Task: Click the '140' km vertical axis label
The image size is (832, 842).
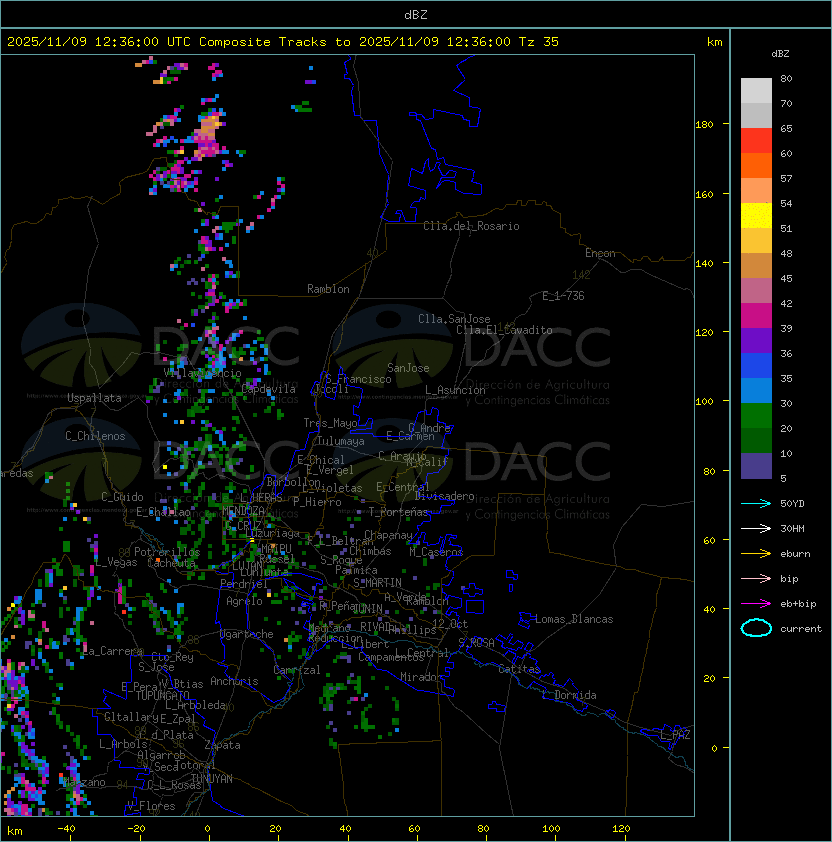Action: pos(704,263)
